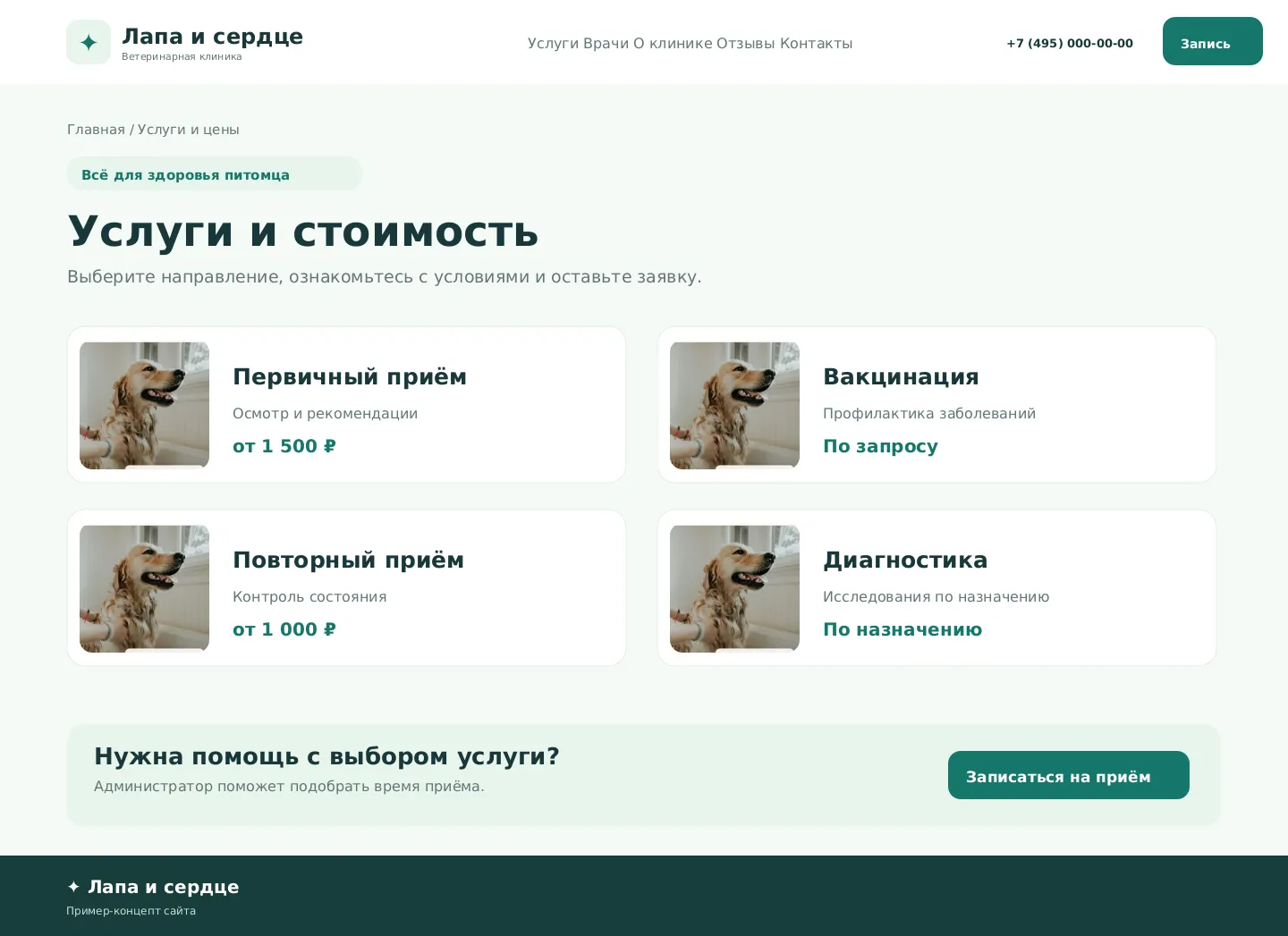Click the По запросу price label
Screen dimensions: 1288x936
(x=880, y=446)
